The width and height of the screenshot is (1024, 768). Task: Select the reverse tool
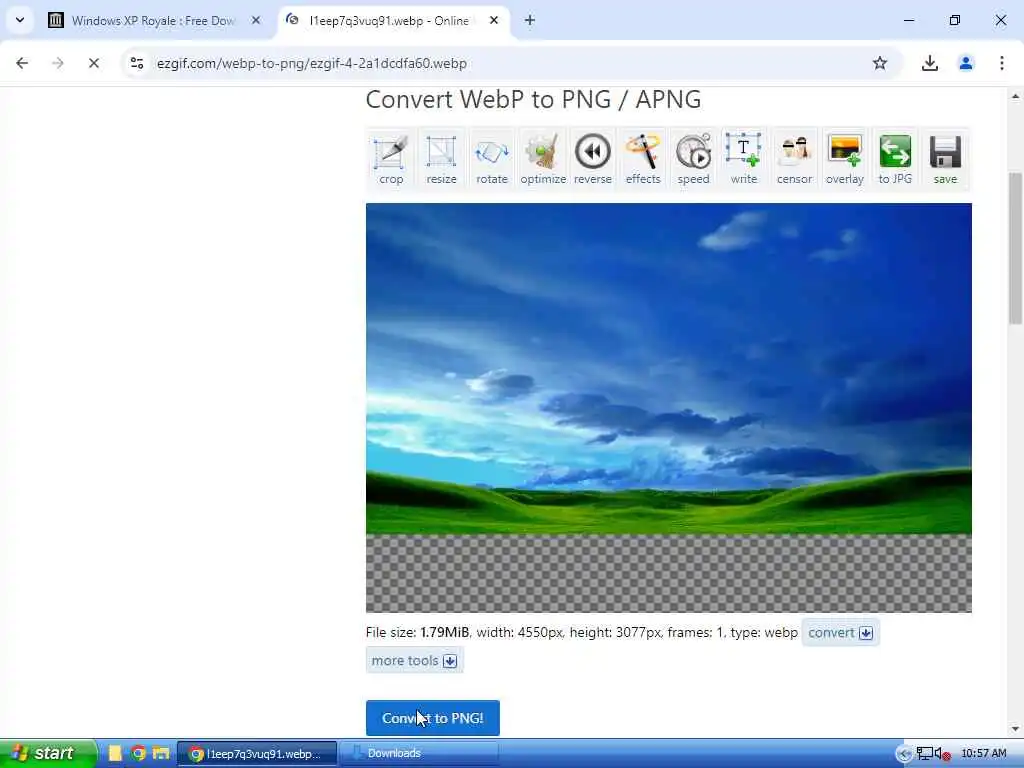click(592, 159)
